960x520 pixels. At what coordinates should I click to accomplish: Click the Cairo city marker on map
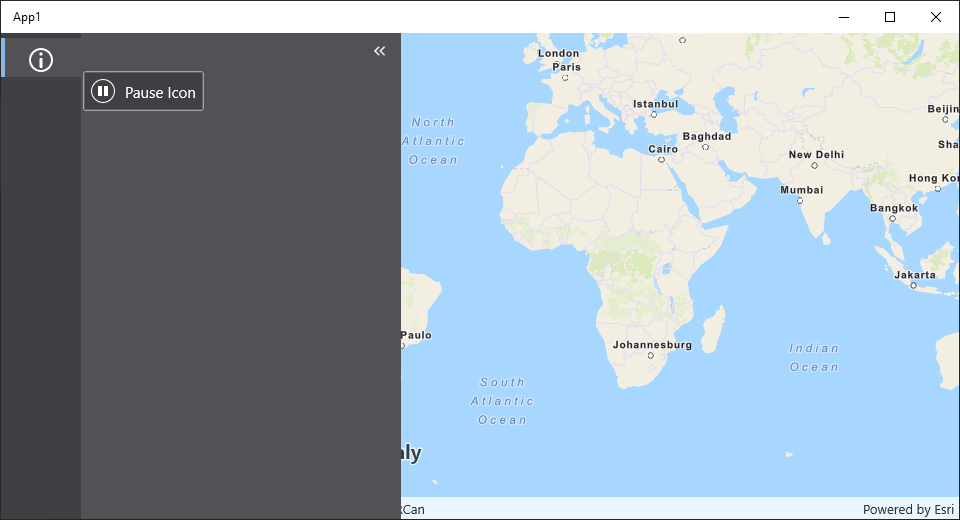(662, 160)
